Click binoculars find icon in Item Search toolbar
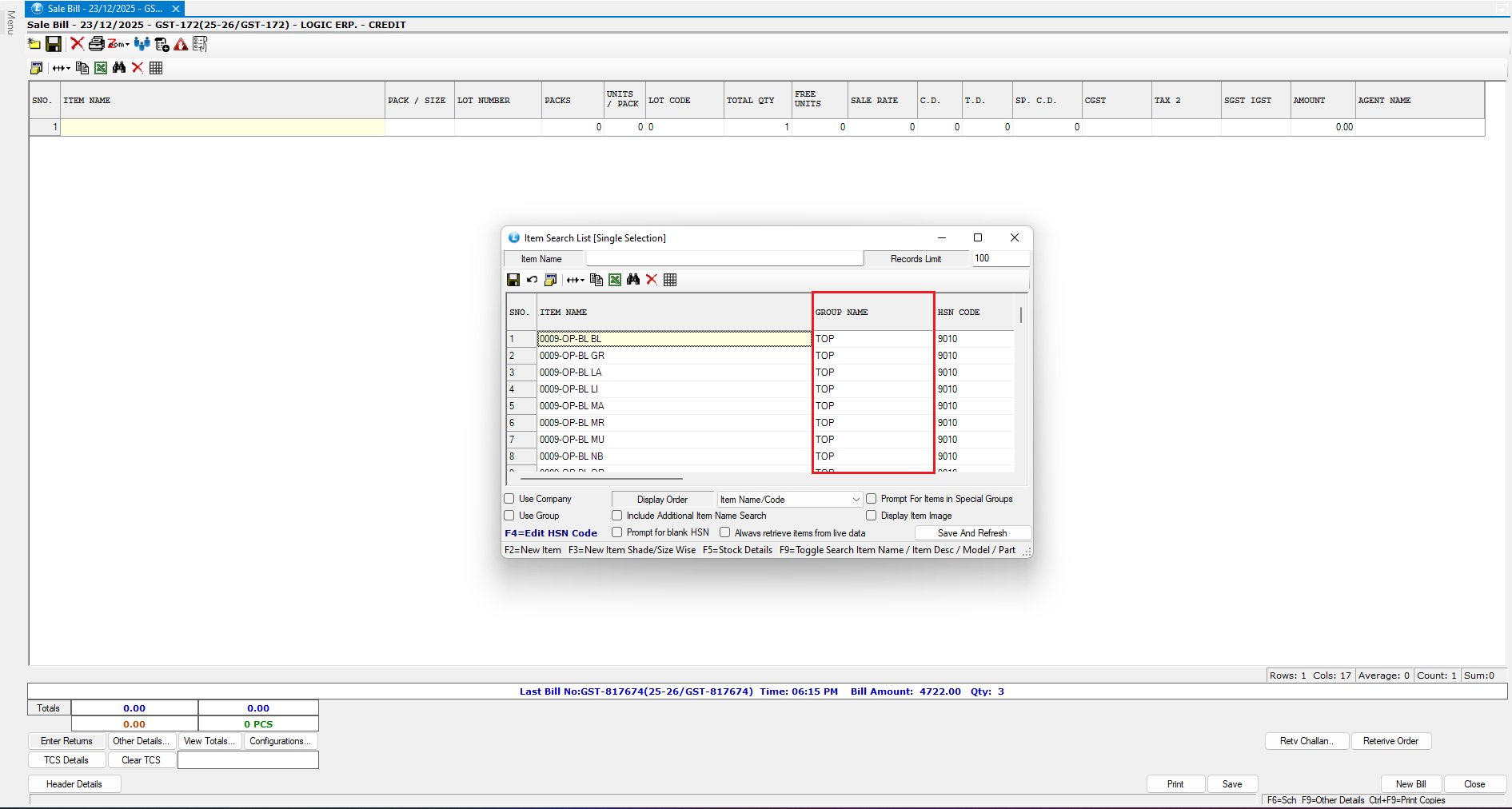 tap(633, 280)
